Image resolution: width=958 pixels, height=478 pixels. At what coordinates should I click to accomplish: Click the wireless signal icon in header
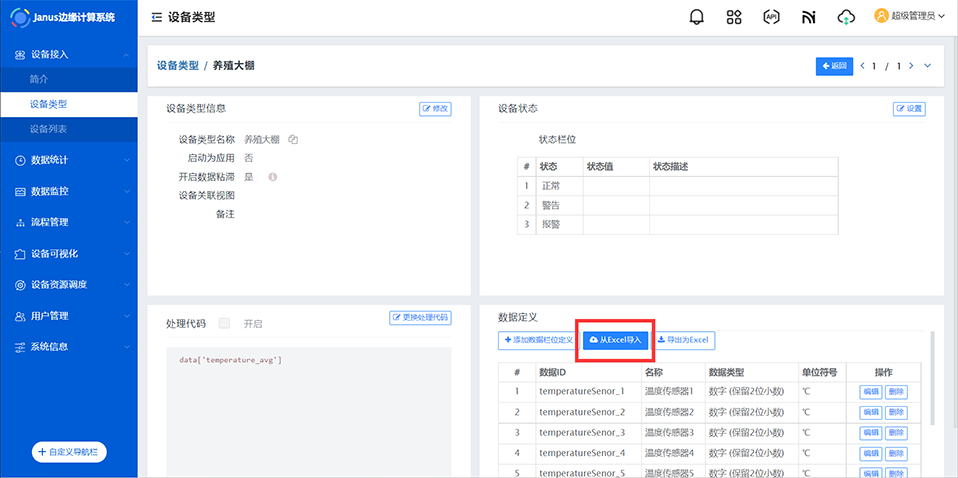pyautogui.click(x=808, y=17)
